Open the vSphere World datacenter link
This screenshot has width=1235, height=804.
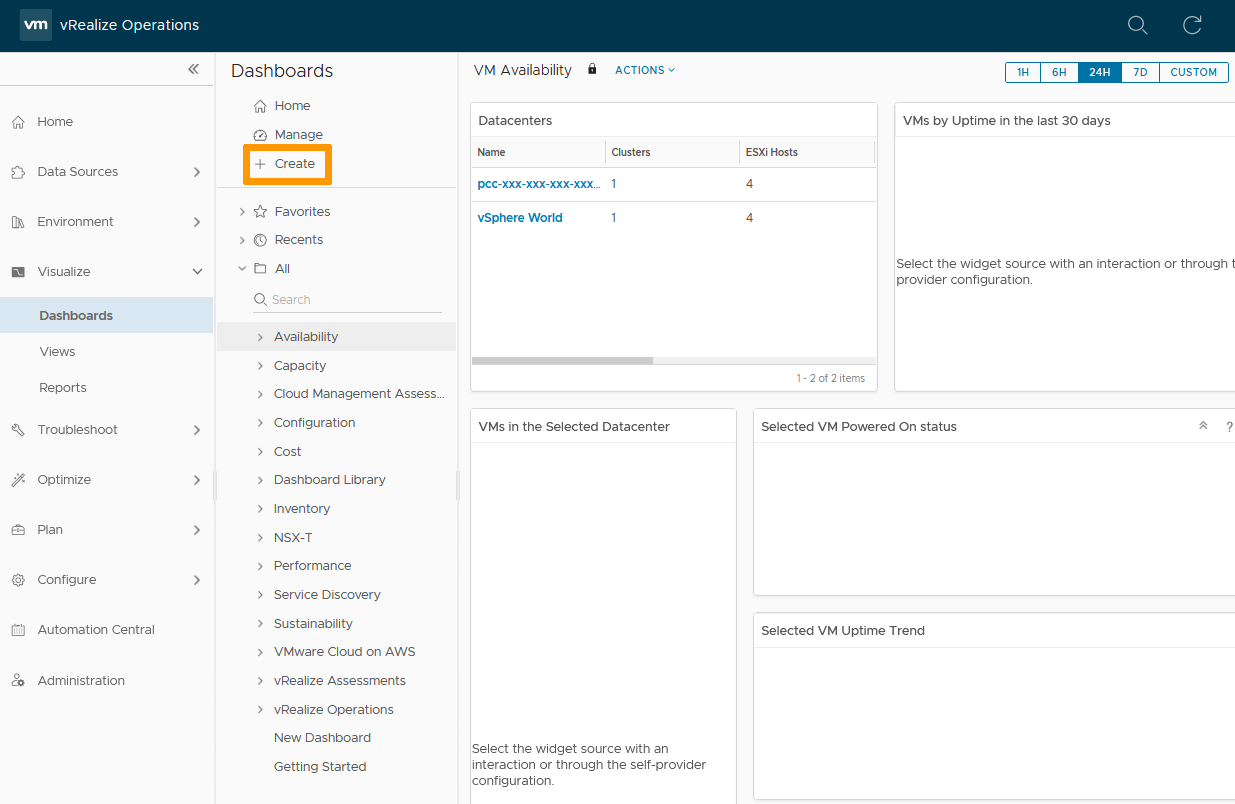(x=520, y=218)
